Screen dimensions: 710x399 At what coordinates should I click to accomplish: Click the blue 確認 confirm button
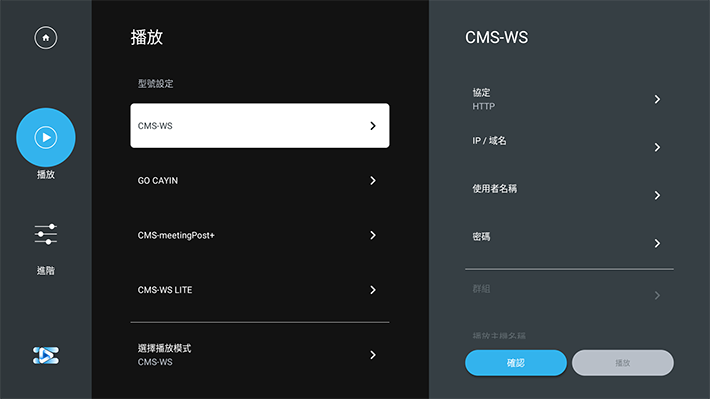(x=516, y=362)
